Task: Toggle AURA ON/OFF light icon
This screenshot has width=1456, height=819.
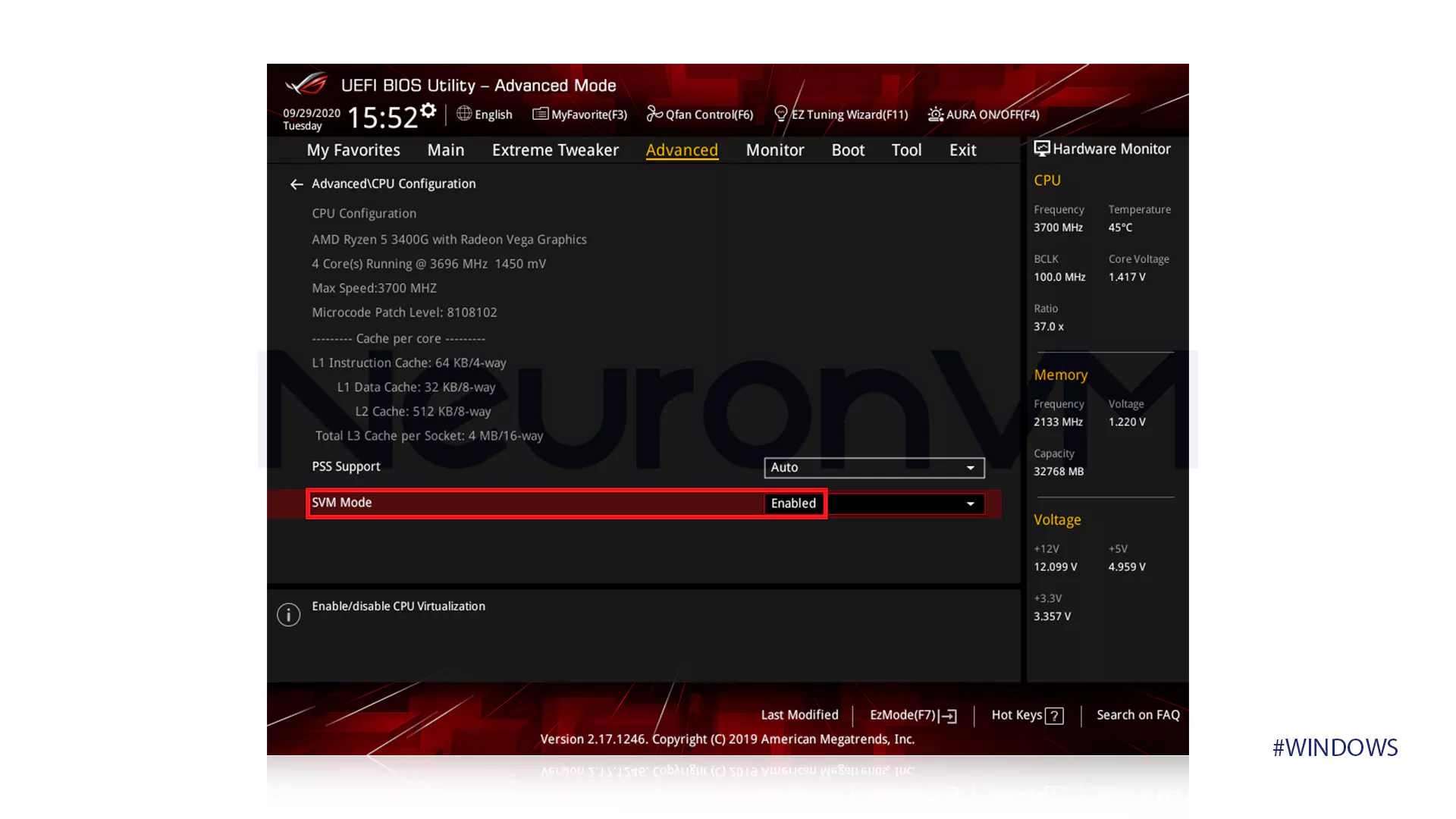Action: pos(936,115)
